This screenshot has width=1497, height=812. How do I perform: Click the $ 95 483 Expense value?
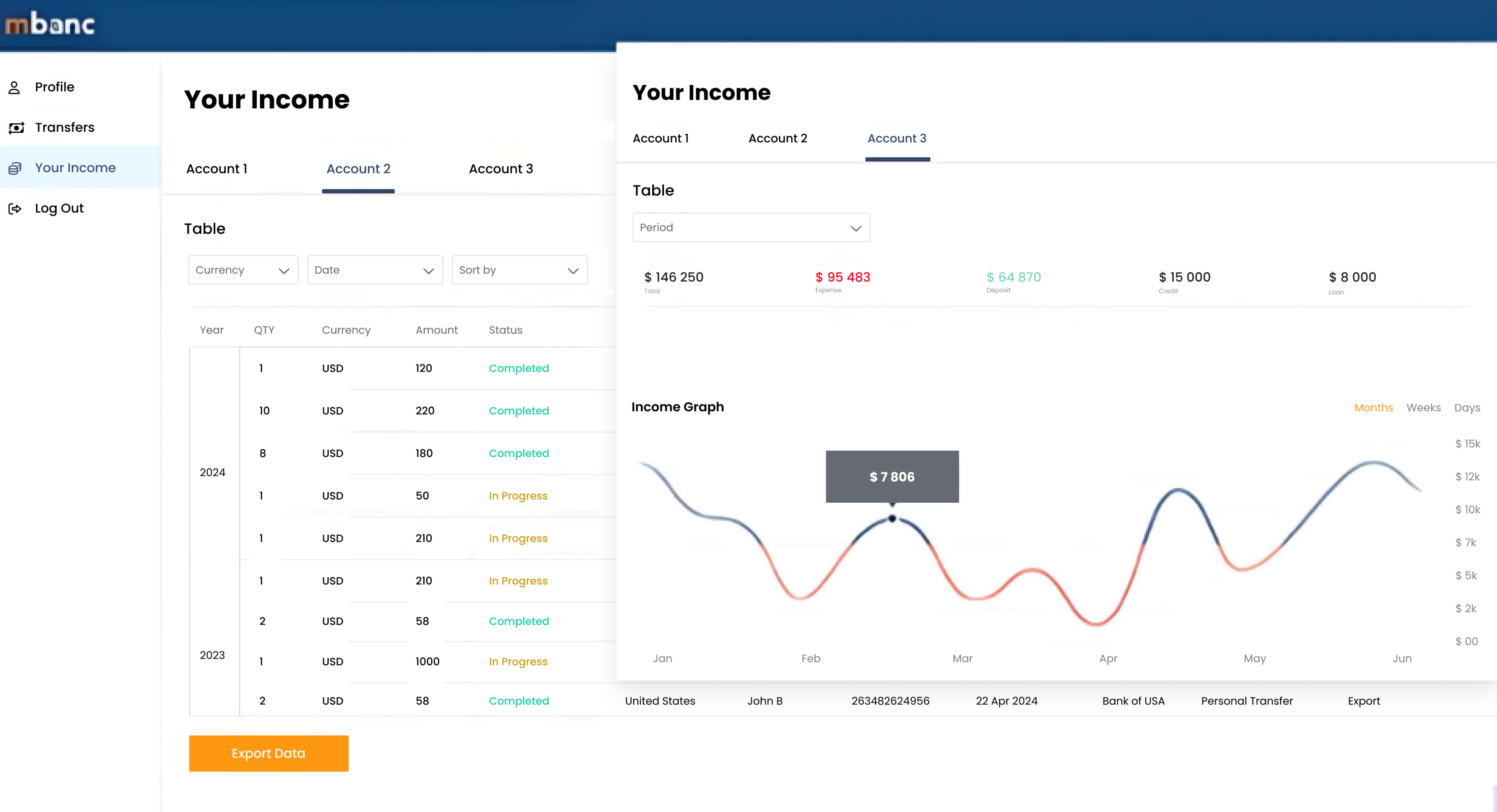pos(843,277)
